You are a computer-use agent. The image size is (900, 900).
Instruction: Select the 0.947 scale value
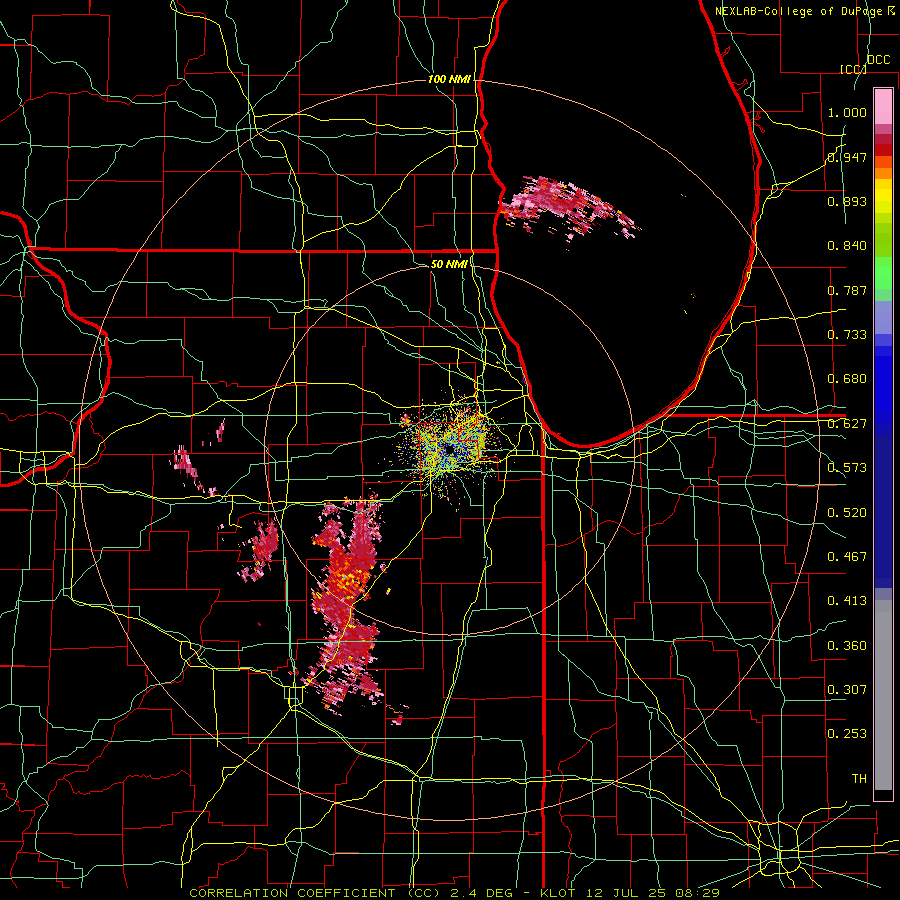847,157
